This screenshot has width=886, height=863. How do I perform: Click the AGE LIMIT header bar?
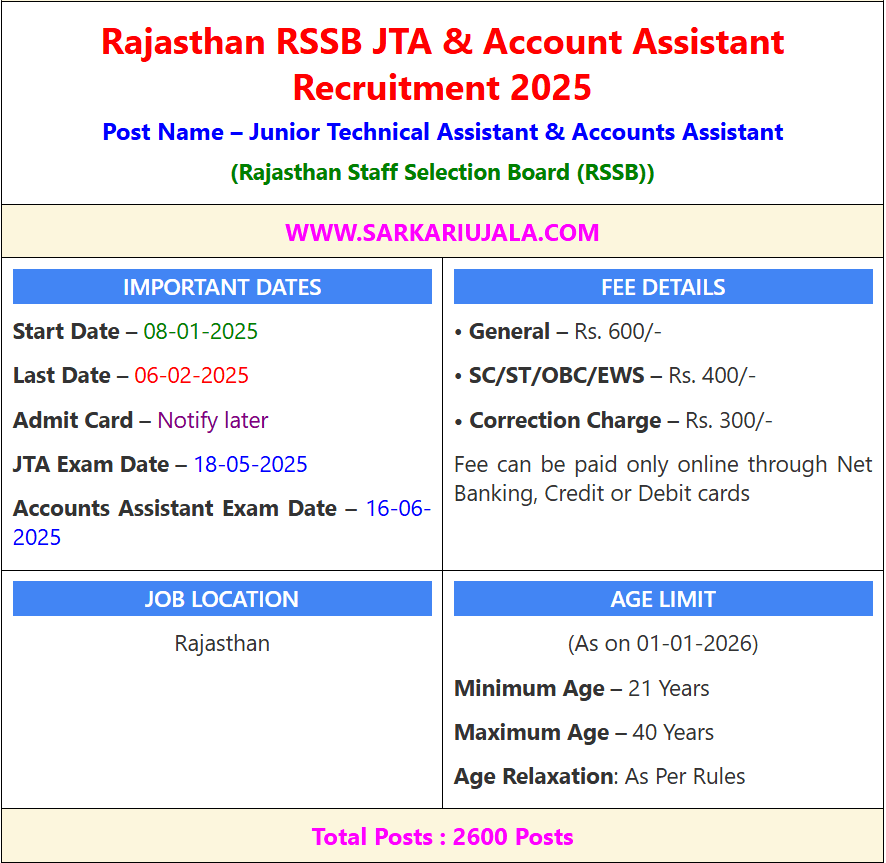coord(663,599)
